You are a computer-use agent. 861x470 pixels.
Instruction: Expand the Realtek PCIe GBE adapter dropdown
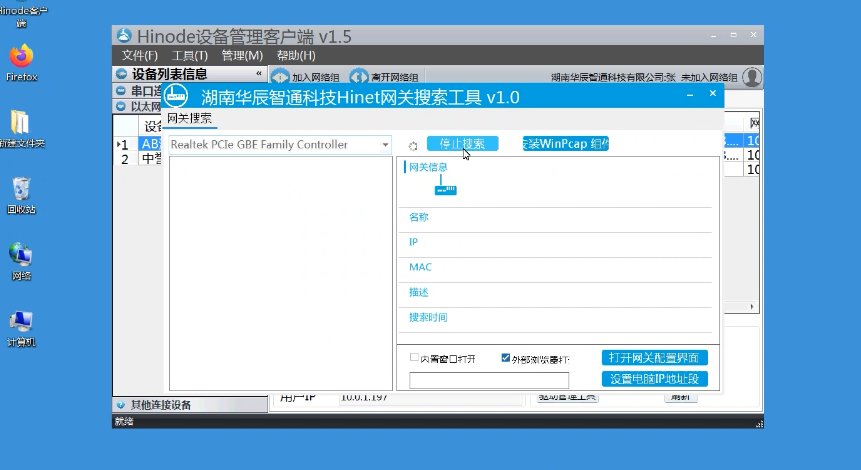385,145
